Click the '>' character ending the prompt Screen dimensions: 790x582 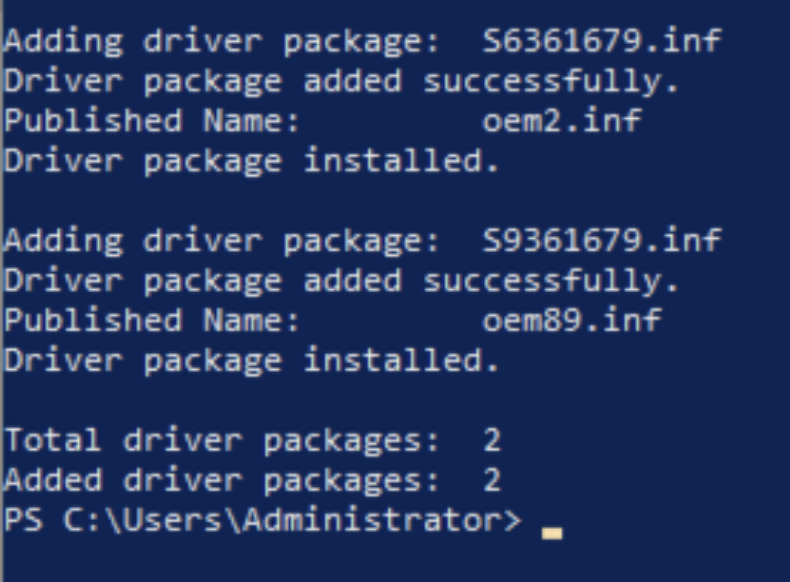pyautogui.click(x=511, y=520)
